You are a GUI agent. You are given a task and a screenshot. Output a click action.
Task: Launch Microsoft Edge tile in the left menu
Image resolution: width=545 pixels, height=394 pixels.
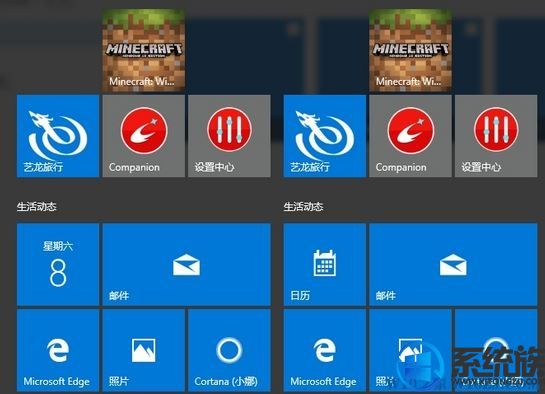click(x=58, y=351)
